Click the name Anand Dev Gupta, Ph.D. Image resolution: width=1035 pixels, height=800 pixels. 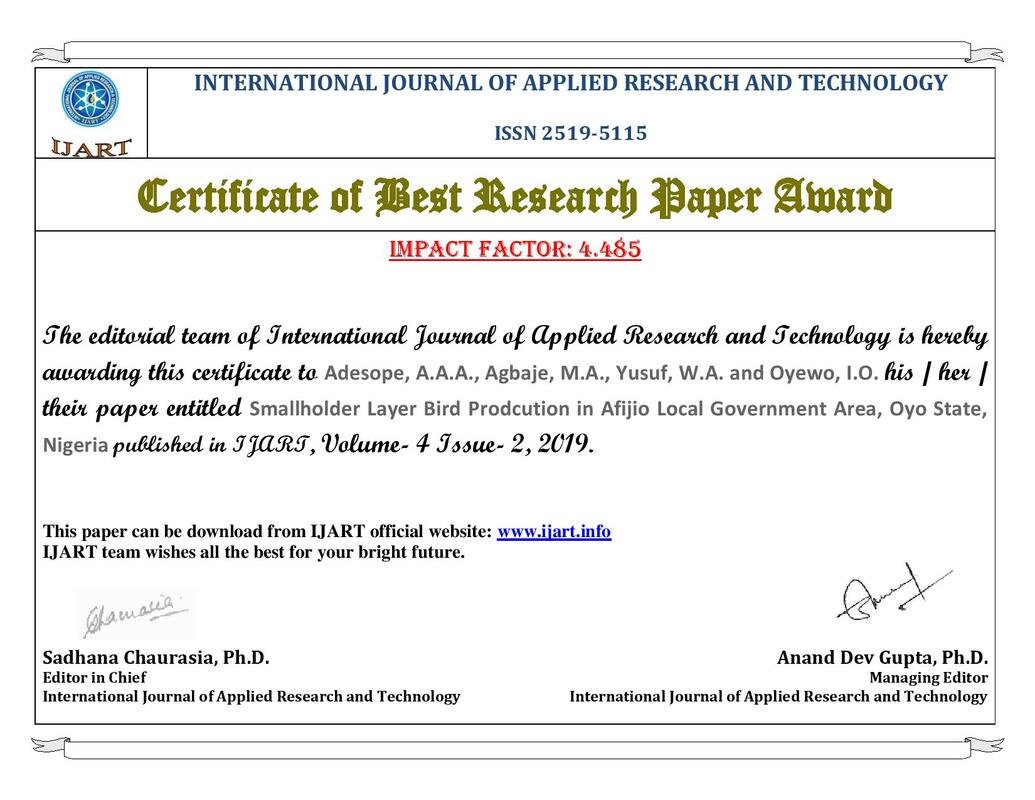[883, 657]
